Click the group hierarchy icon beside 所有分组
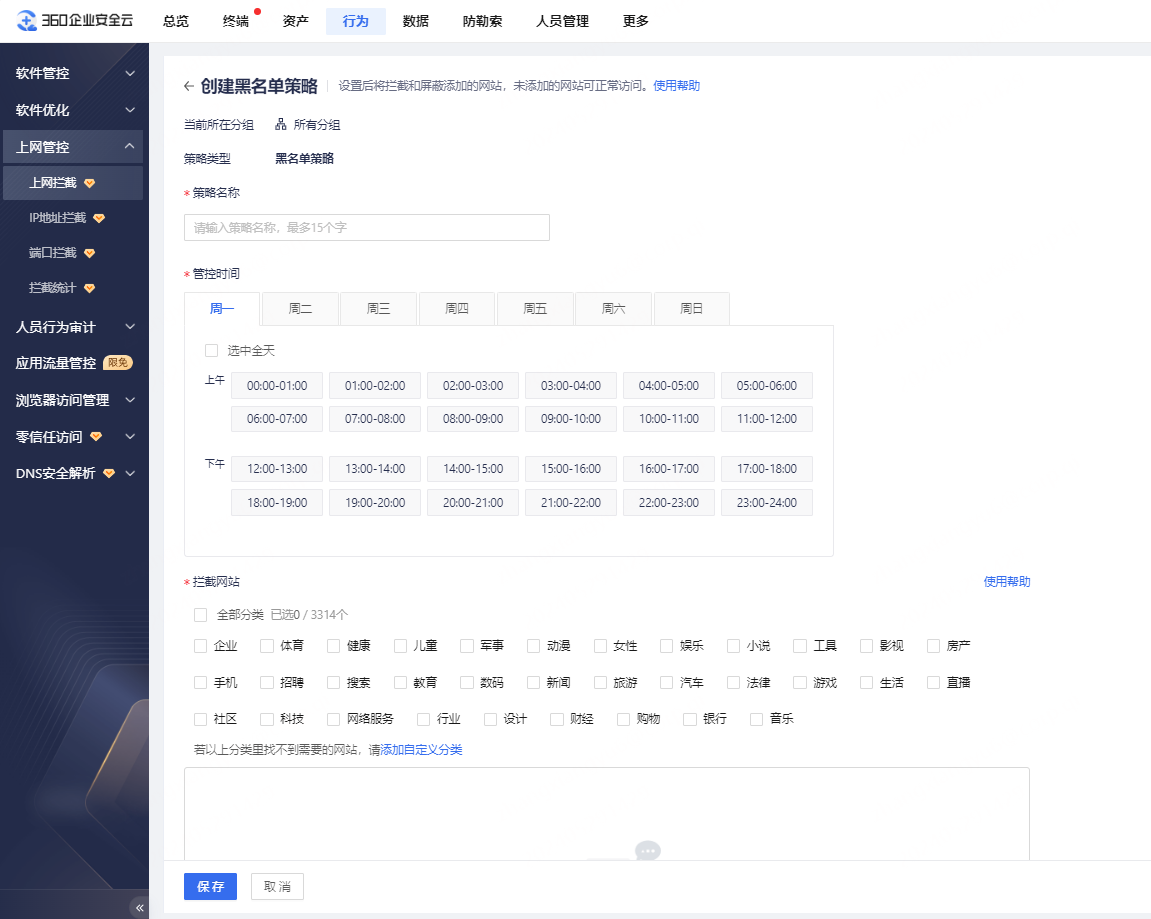The width and height of the screenshot is (1151, 919). pyautogui.click(x=280, y=125)
